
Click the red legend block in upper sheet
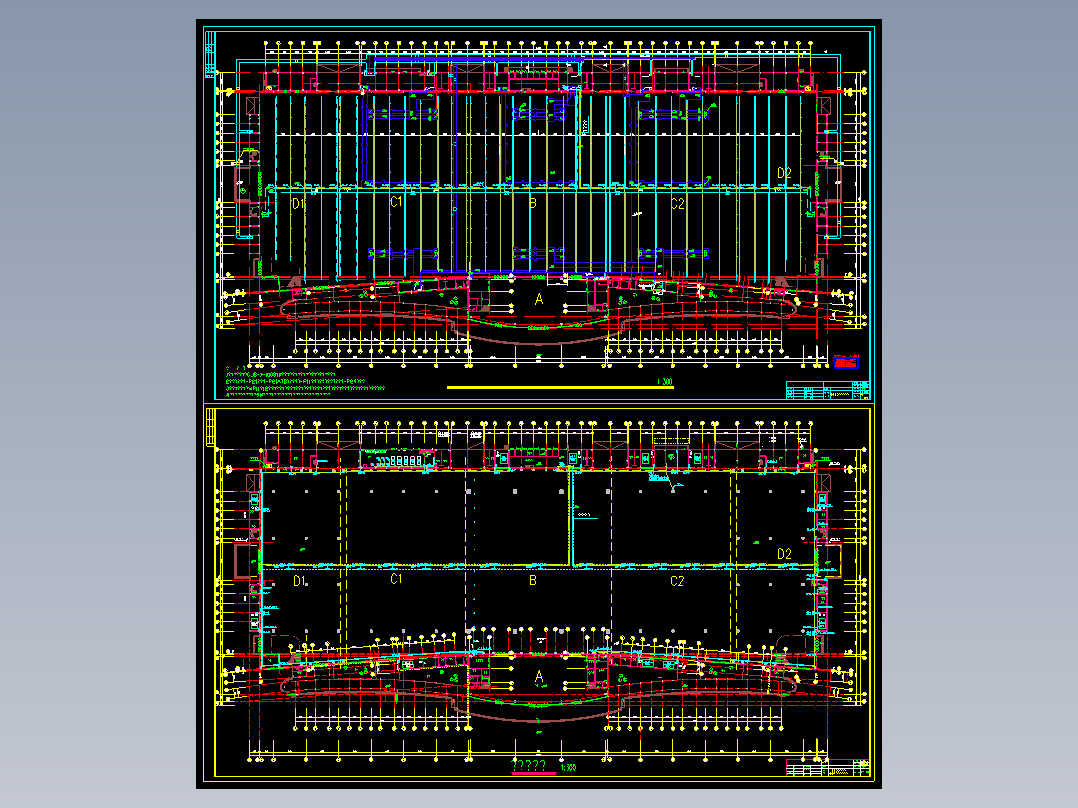pos(846,362)
